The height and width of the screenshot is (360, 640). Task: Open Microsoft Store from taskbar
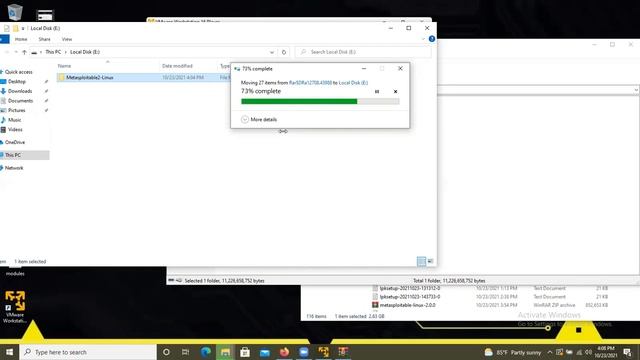[x=245, y=352]
